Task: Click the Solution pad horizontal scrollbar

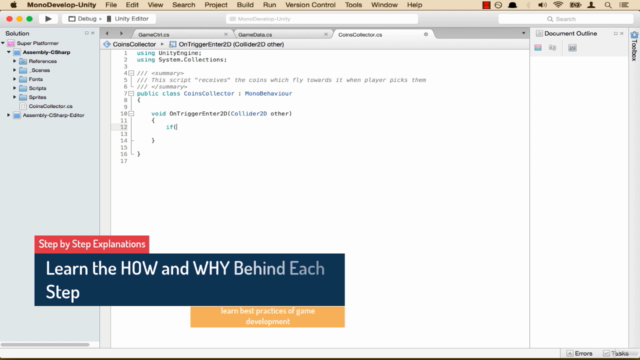Action: (45, 344)
